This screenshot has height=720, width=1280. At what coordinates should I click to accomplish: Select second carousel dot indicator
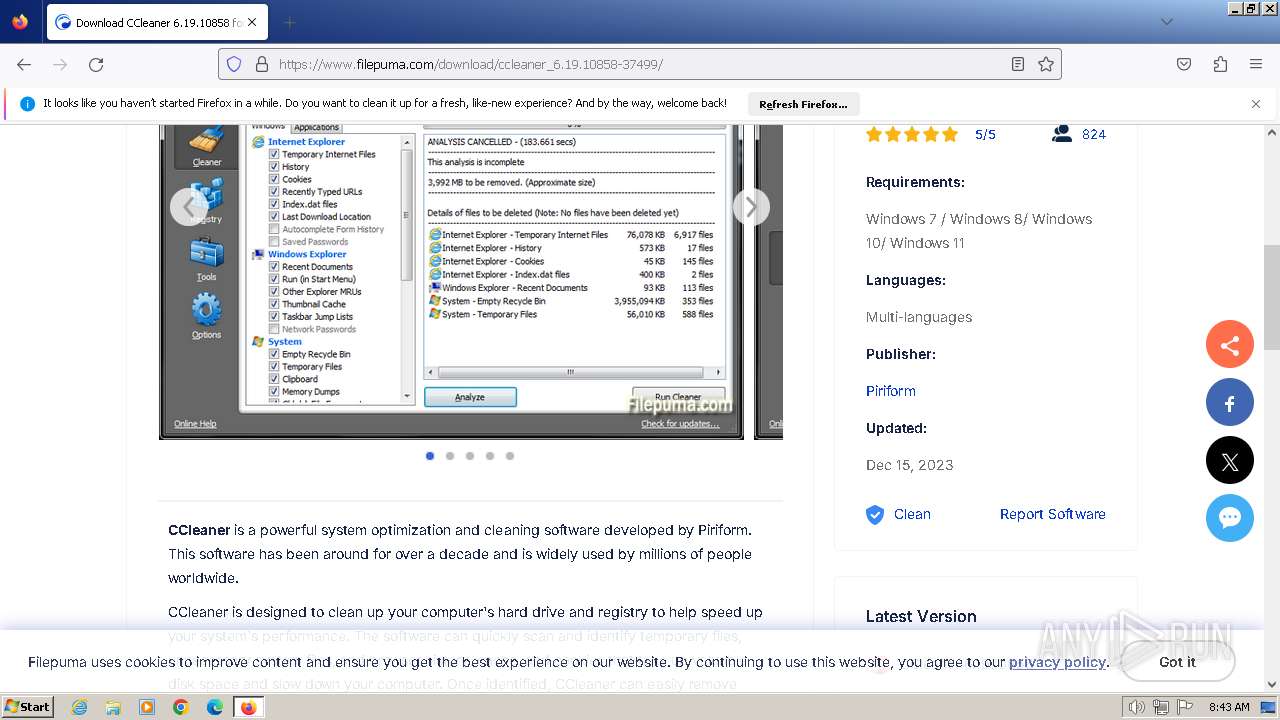tap(450, 456)
